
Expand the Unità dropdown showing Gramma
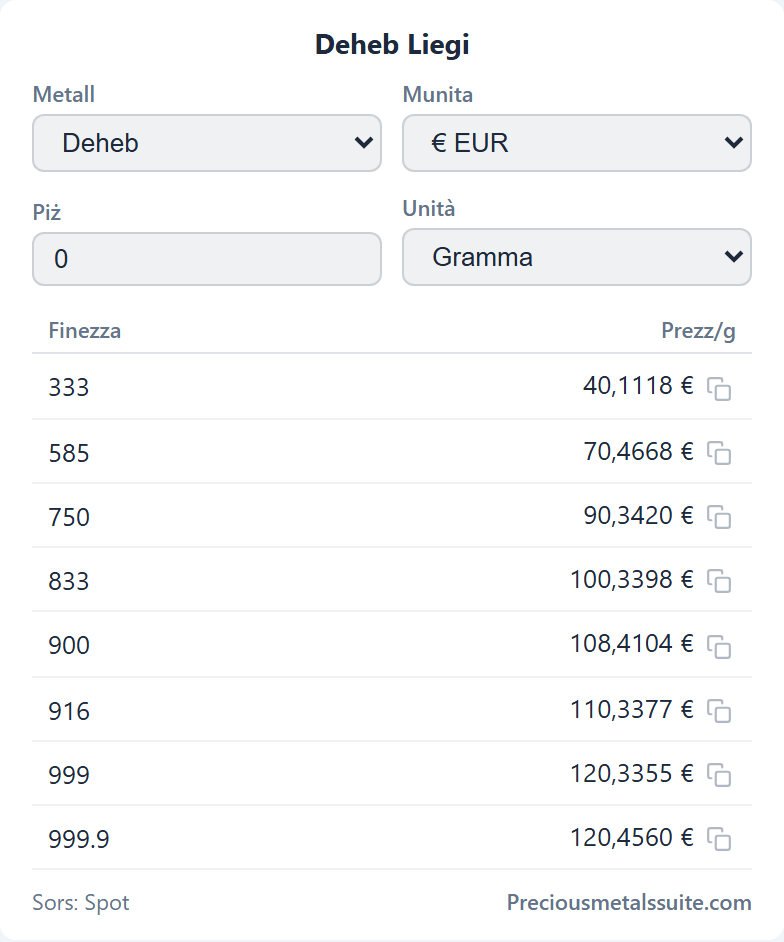point(577,257)
